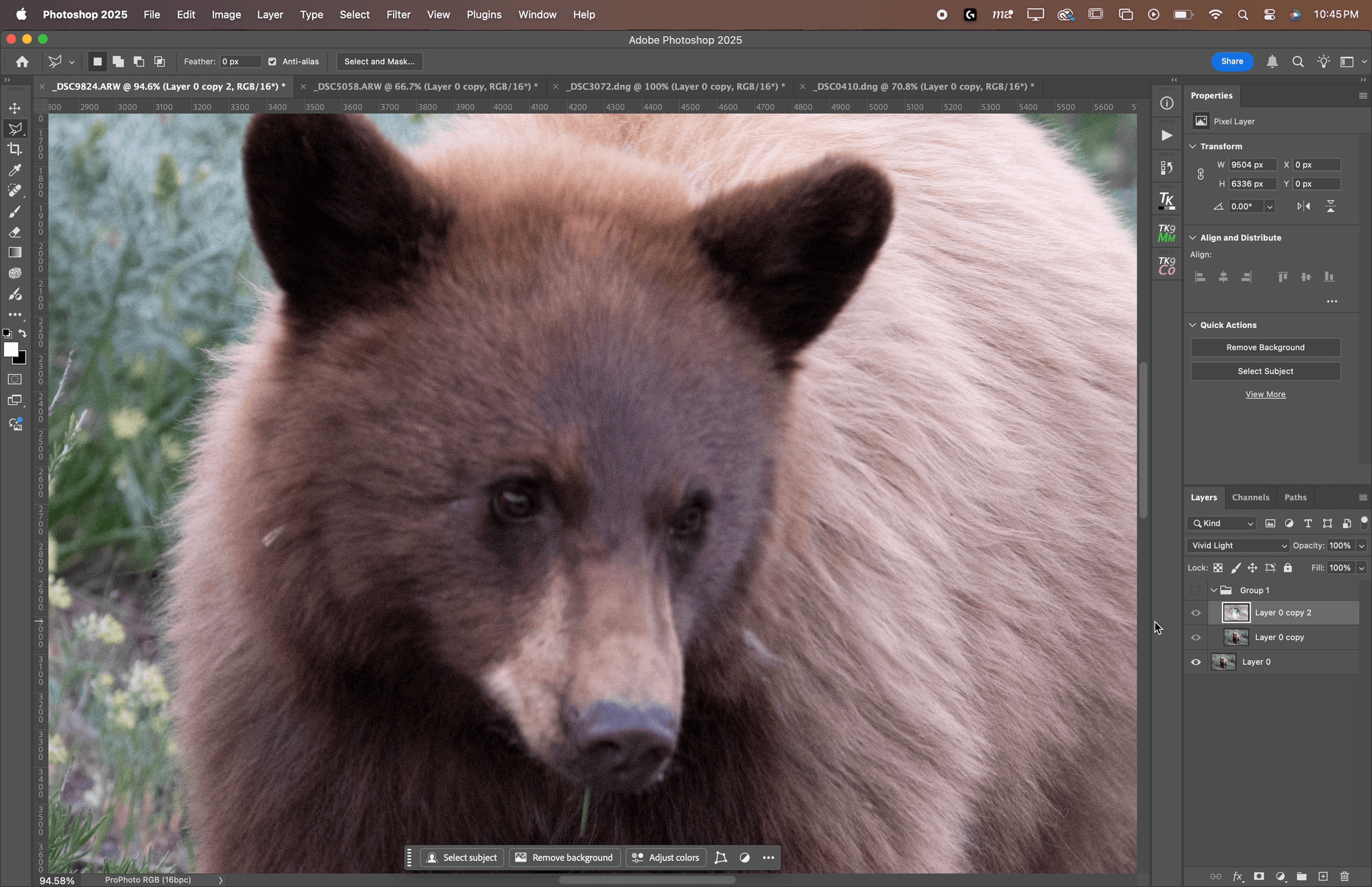Collapse the Transform section in Properties
The width and height of the screenshot is (1372, 887).
[x=1193, y=146]
